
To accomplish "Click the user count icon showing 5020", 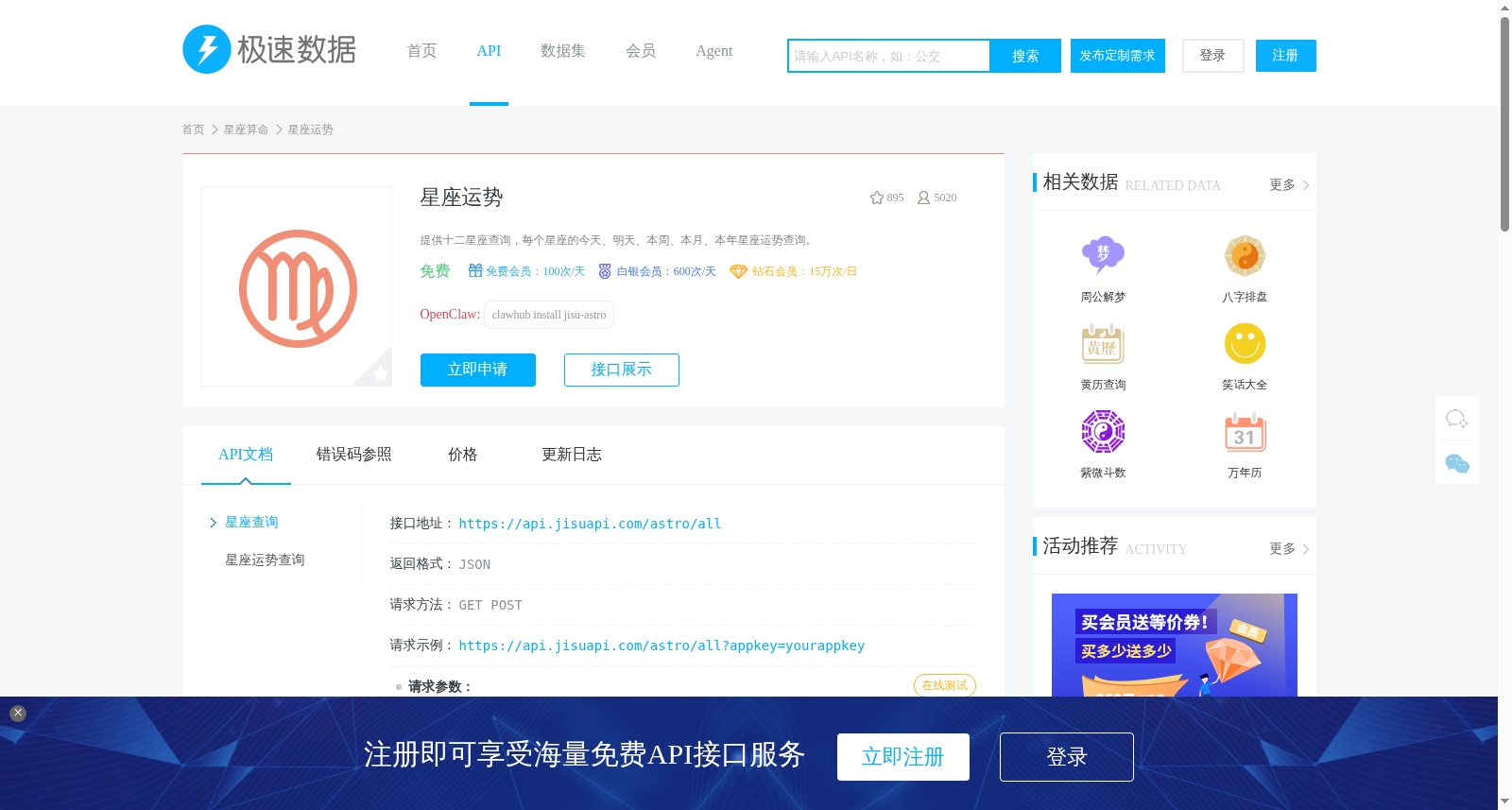I will (923, 198).
